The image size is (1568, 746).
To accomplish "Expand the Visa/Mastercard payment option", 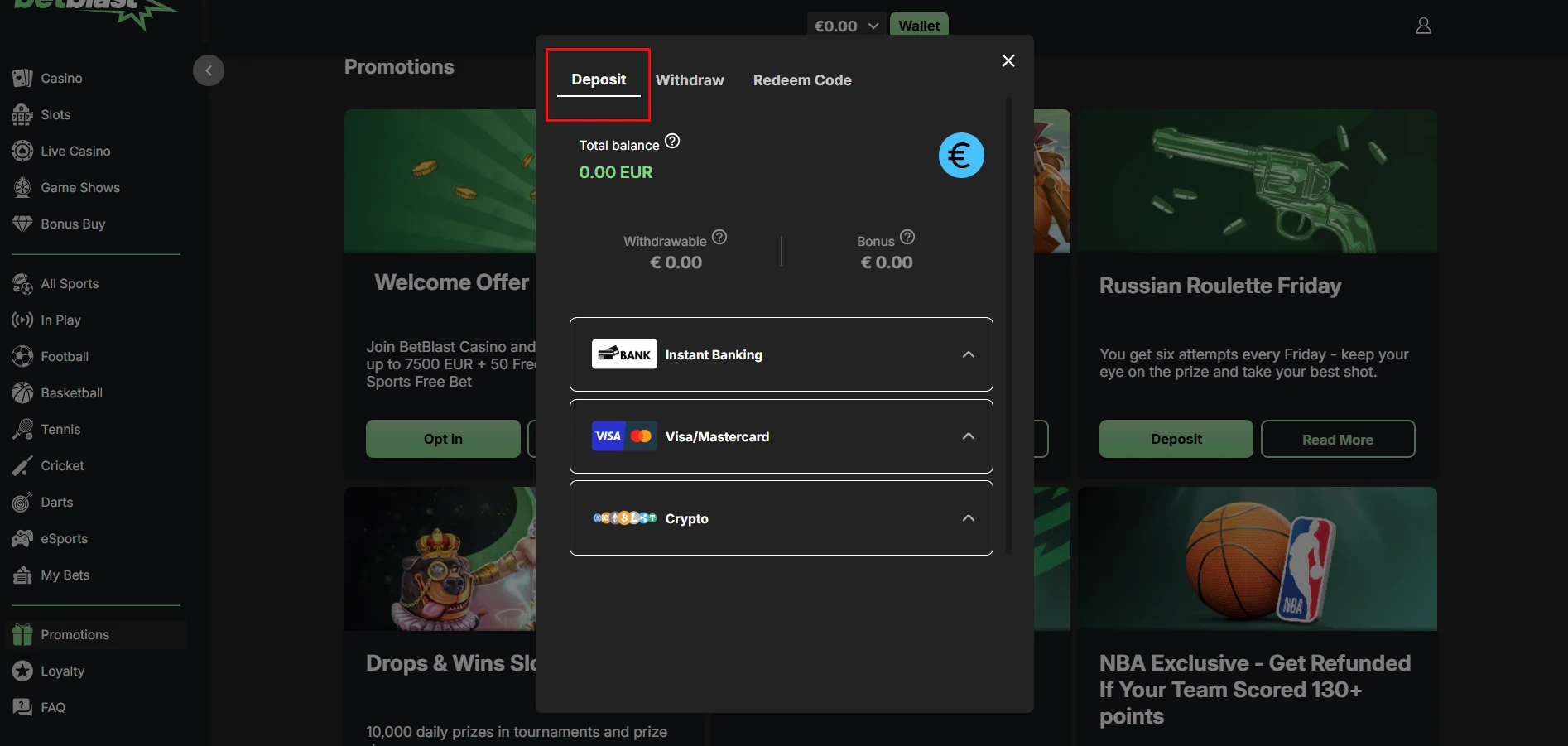I will 782,436.
